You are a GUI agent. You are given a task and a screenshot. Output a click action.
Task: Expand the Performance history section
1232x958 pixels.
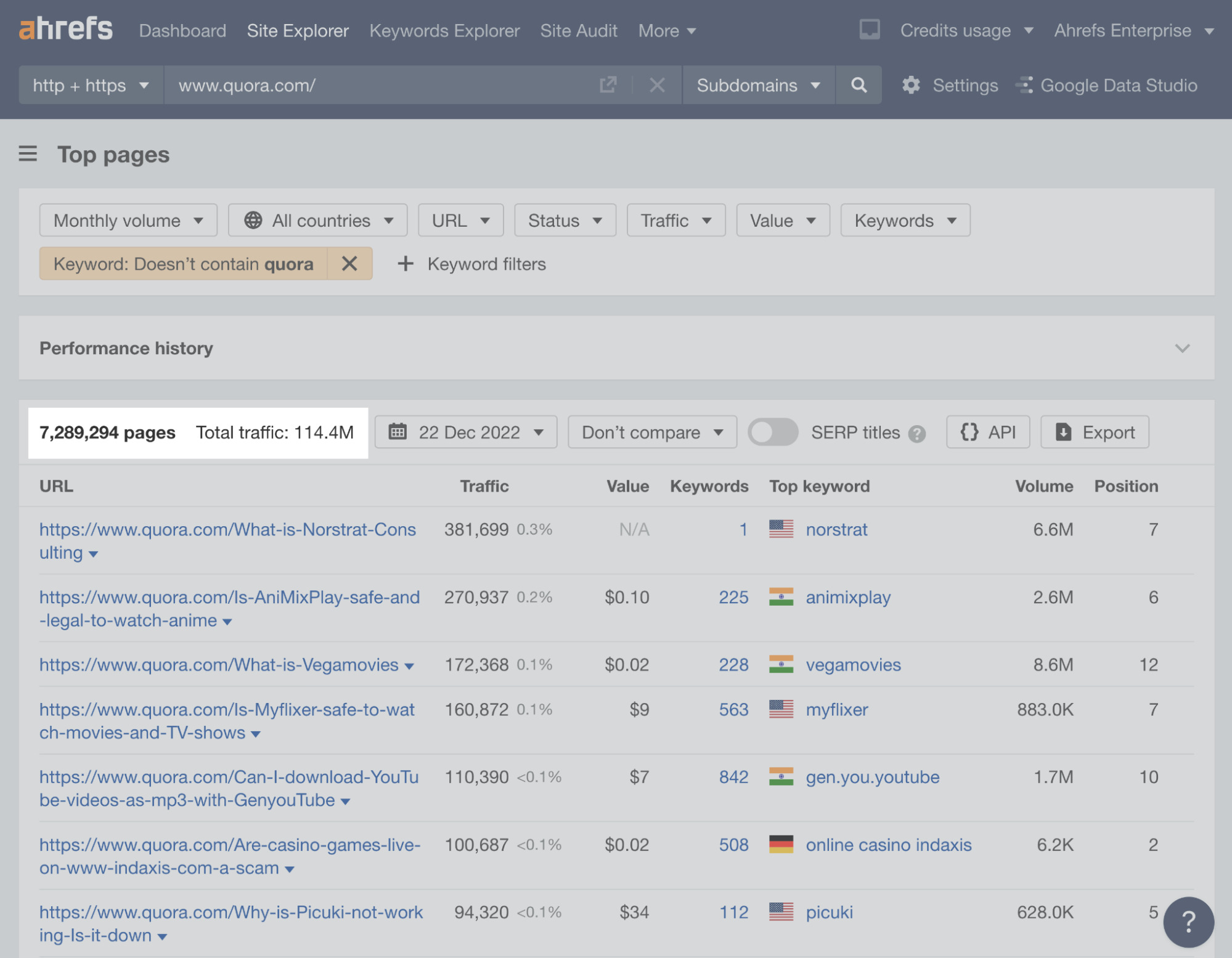[1183, 347]
